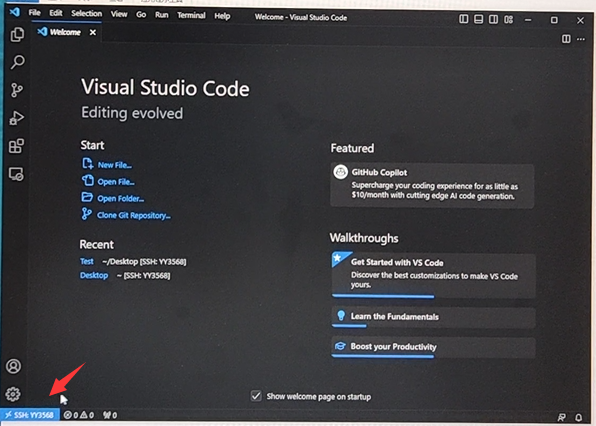Click the light bulb icon on Learn the Fundamentals

click(x=341, y=315)
